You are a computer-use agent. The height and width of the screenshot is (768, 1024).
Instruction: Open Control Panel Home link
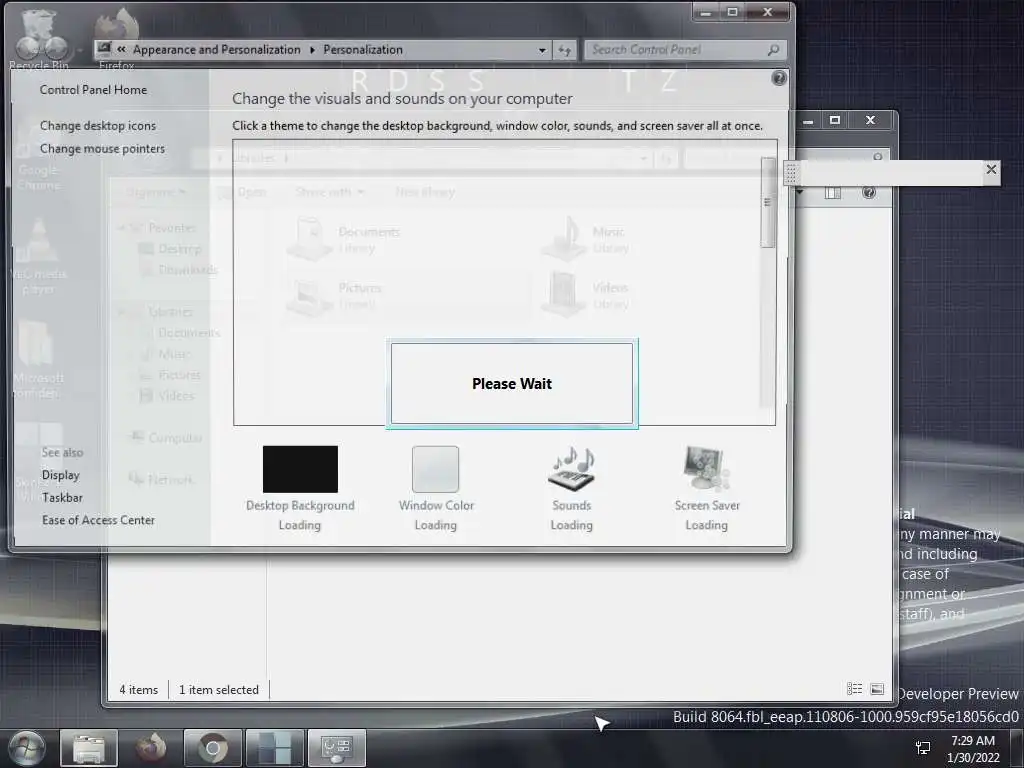click(x=93, y=89)
